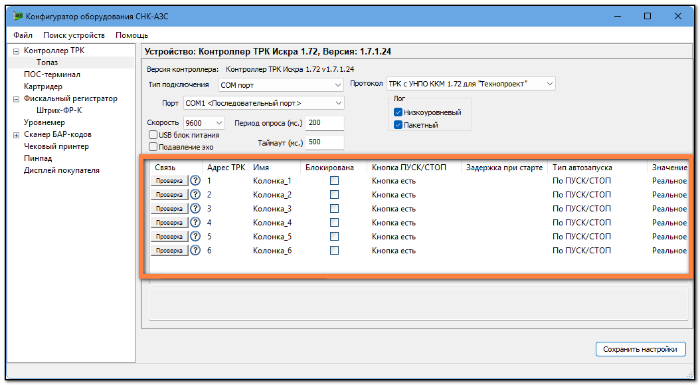Expand the Сканер БАР-кодов tree node
Image resolution: width=700 pixels, height=385 pixels.
pos(16,134)
